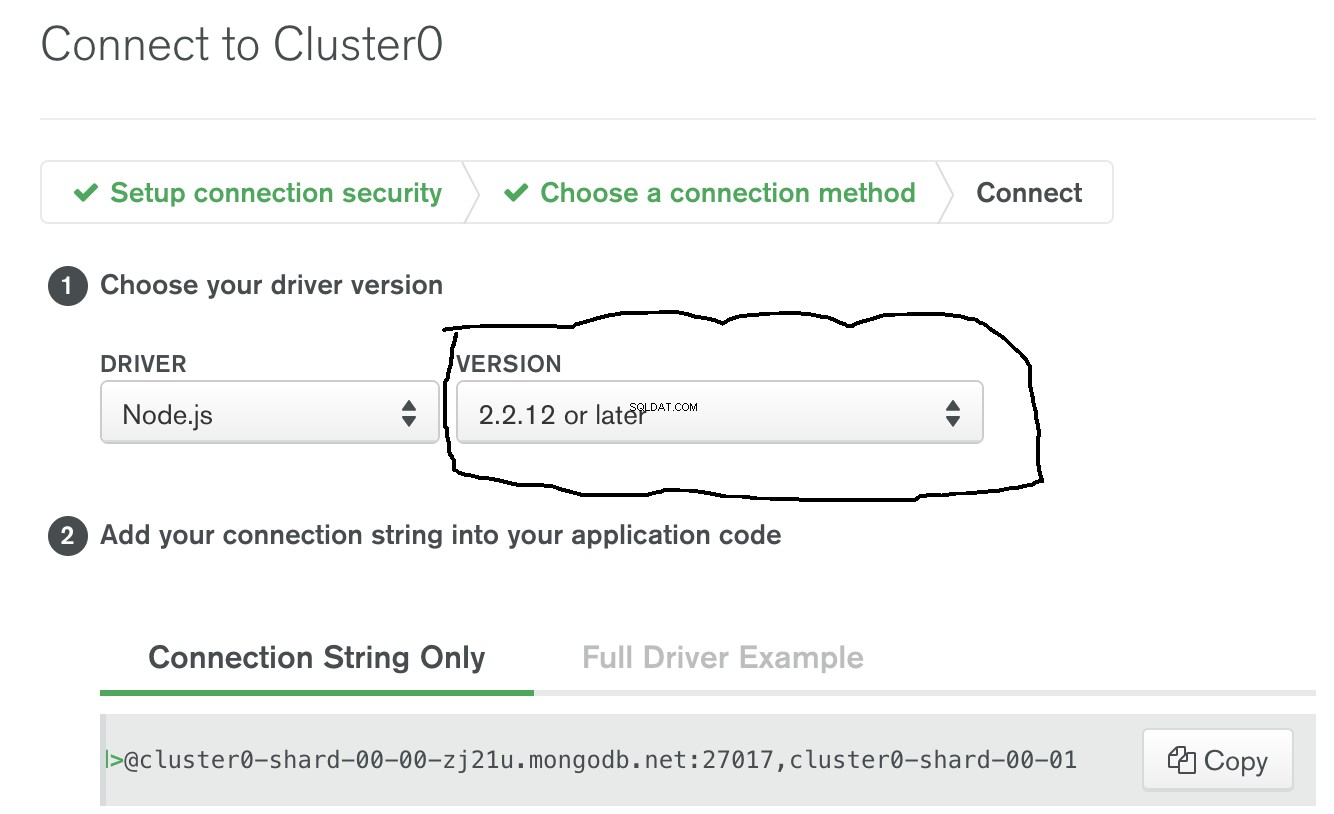Click the up-down arrows on the Node.js selector
The height and width of the screenshot is (814, 1334).
pos(408,413)
